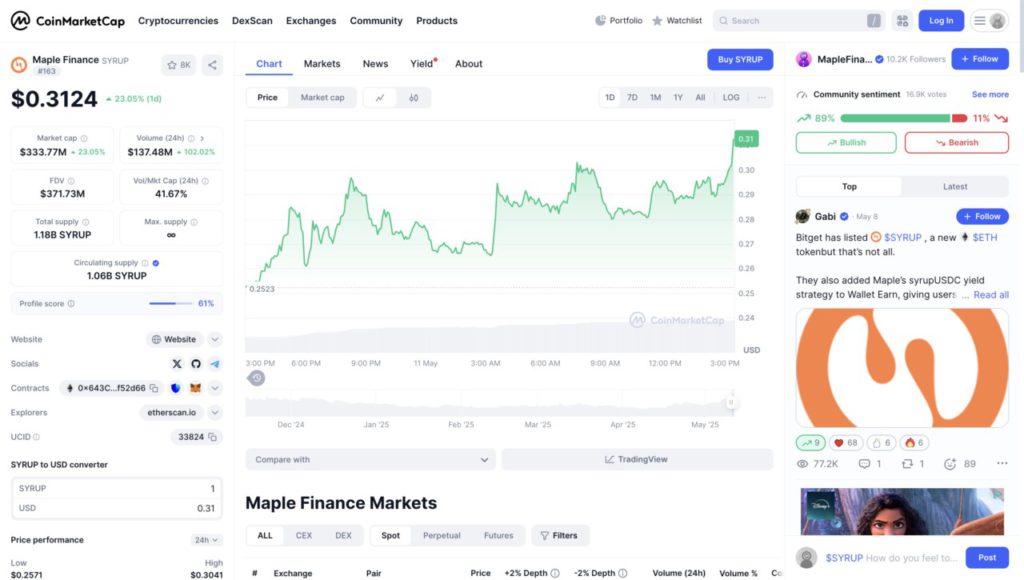Open the Exchanges menu

pyautogui.click(x=311, y=21)
